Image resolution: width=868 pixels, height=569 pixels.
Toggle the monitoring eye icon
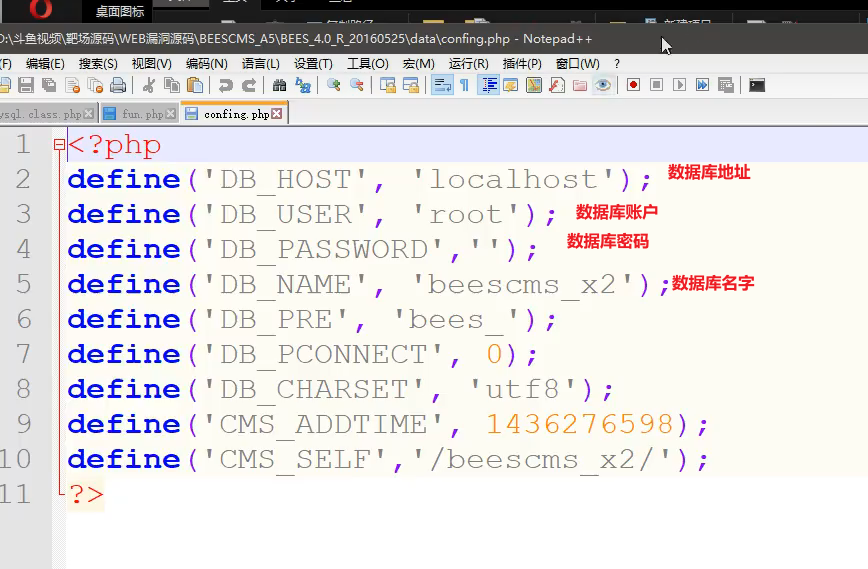tap(602, 86)
